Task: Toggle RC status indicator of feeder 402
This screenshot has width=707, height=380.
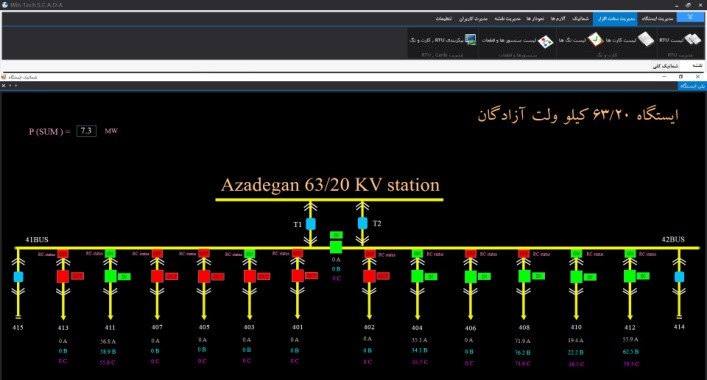Action: click(370, 254)
